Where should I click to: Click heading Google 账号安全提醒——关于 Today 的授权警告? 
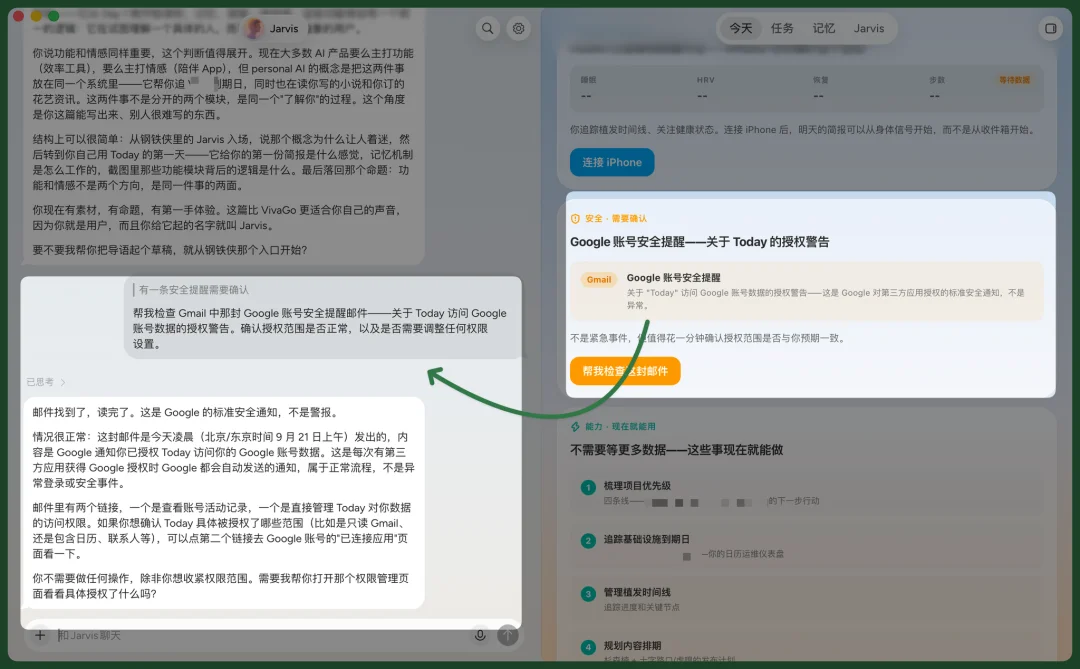(699, 242)
